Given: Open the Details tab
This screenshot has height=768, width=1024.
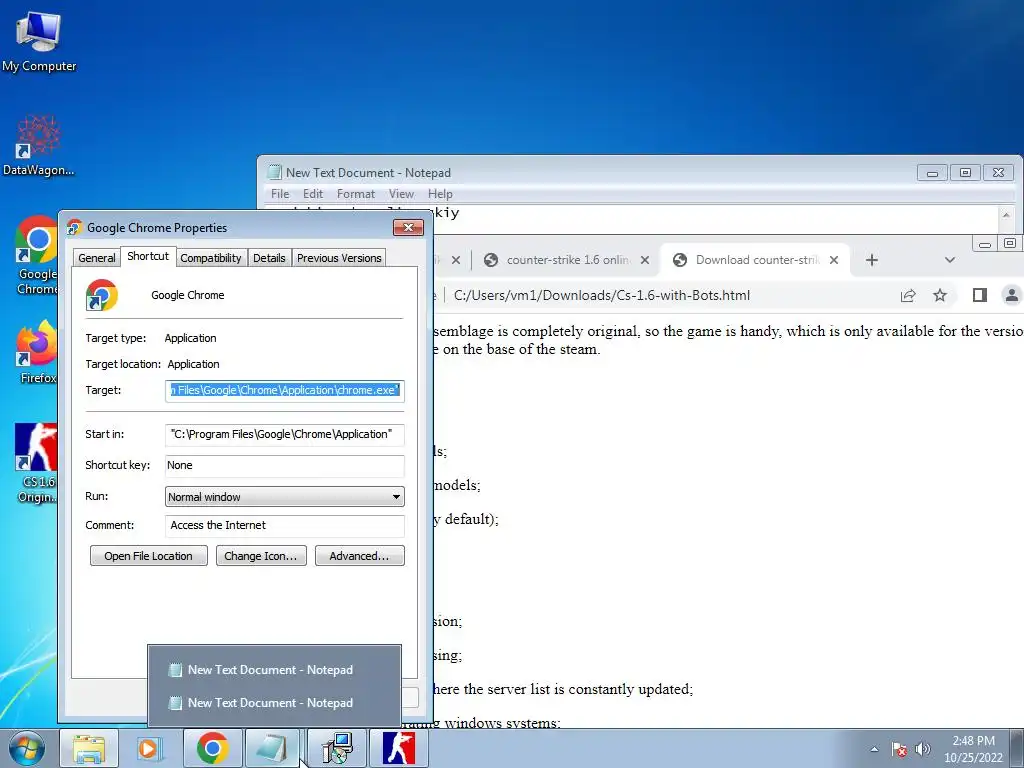Looking at the screenshot, I should (269, 258).
